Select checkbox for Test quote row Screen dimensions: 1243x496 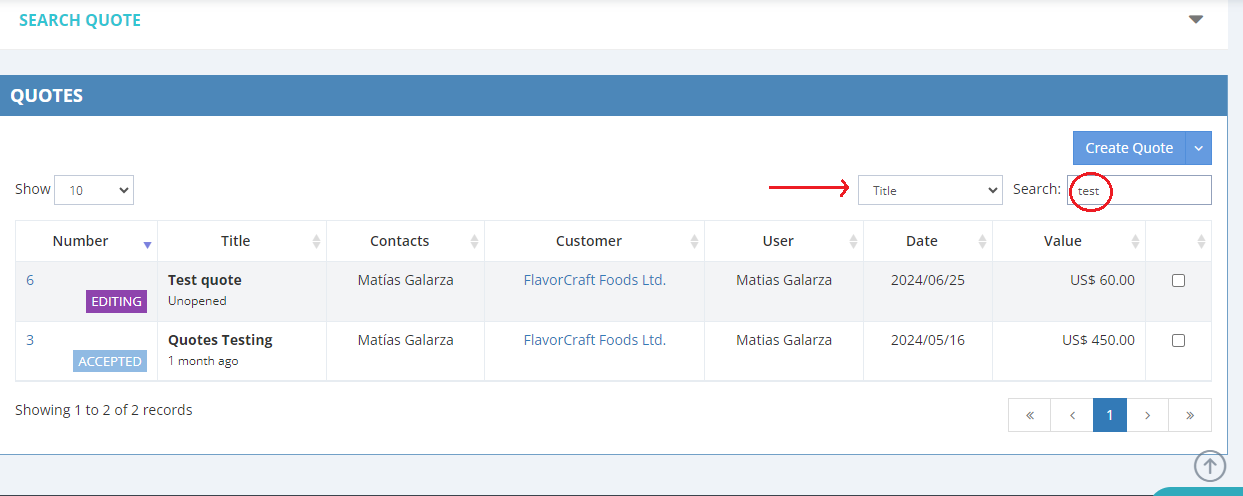click(1178, 281)
